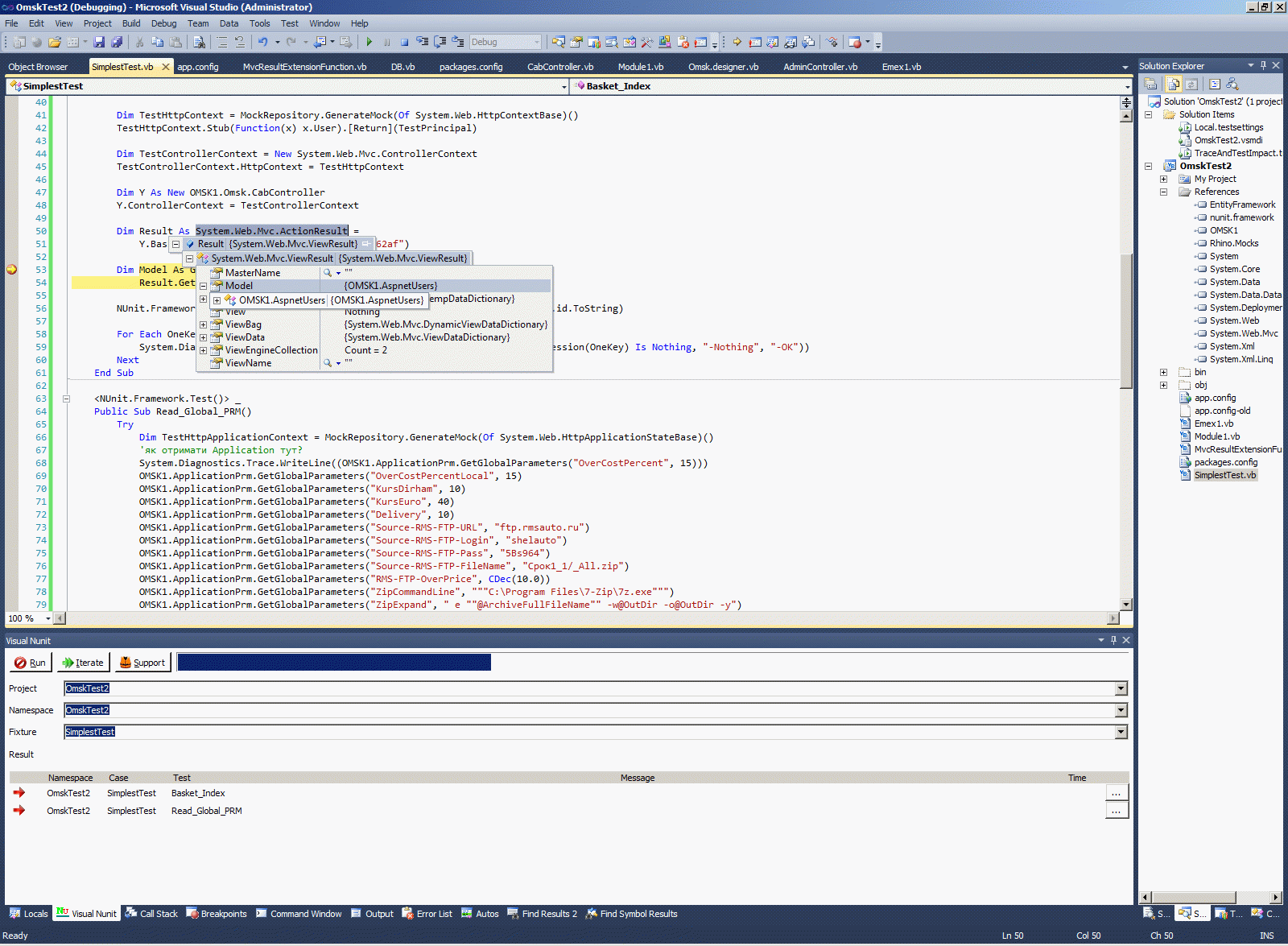Viewport: 1288px width, 946px height.
Task: Click the Save toolbar icon
Action: coord(99,42)
